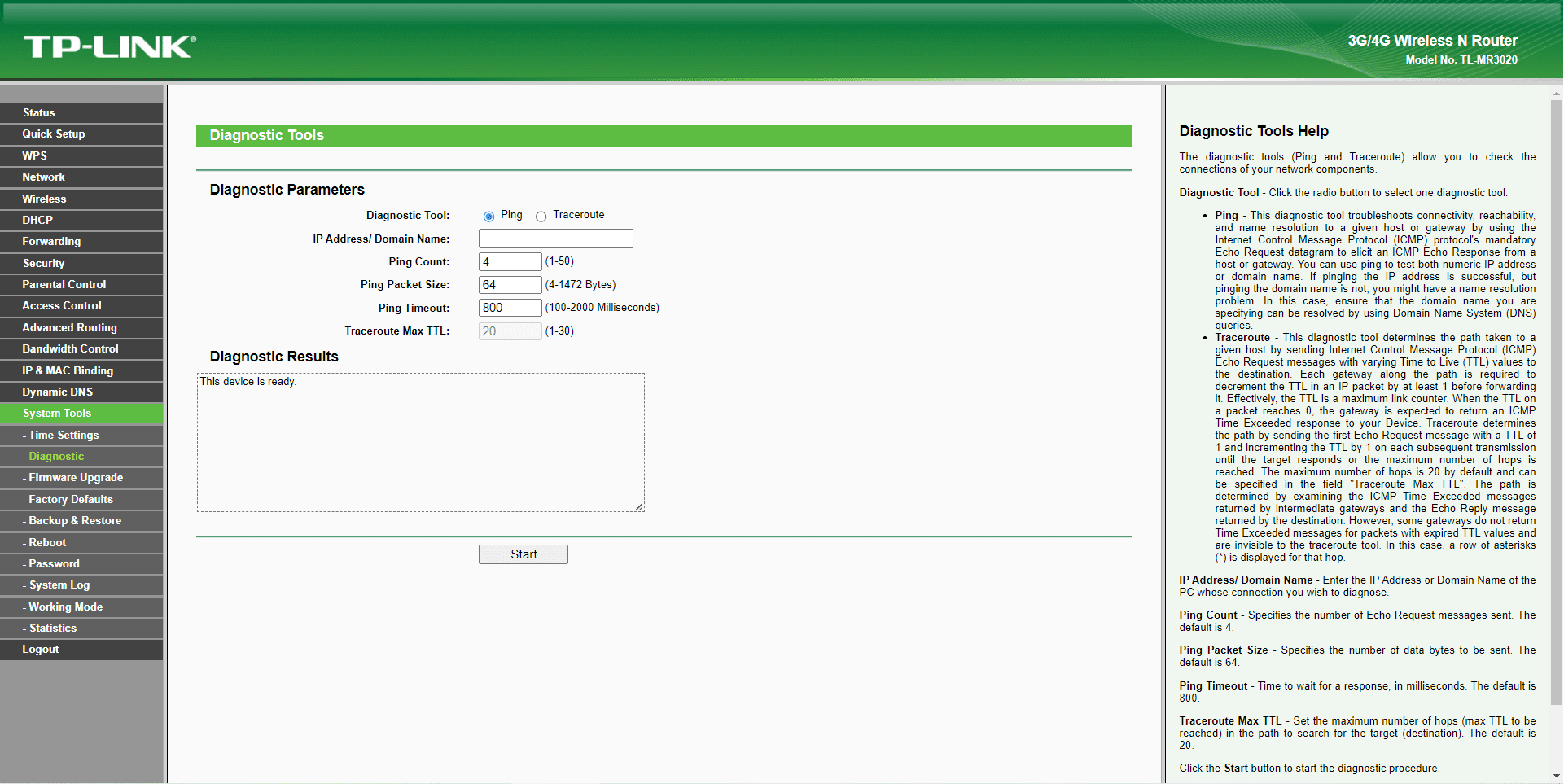This screenshot has height=784, width=1564.
Task: Open the Security menu
Action: (x=81, y=263)
